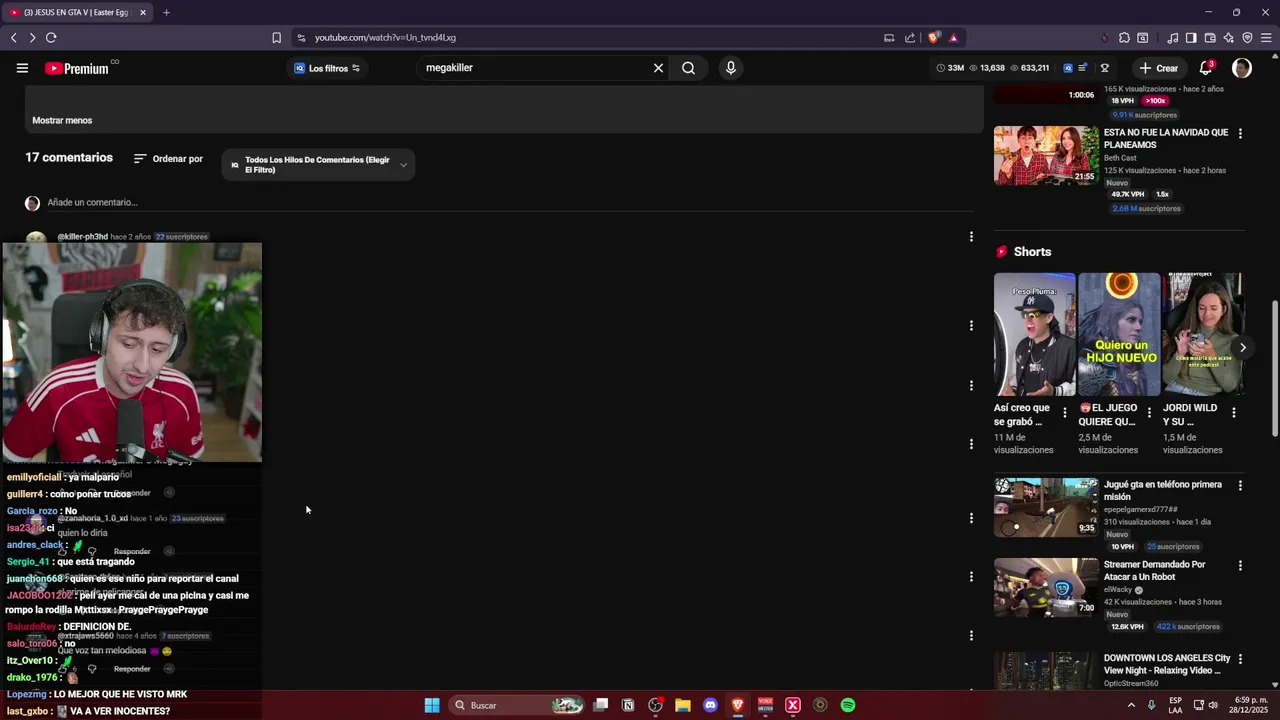
Task: Run search with the magnifier button
Action: [688, 68]
